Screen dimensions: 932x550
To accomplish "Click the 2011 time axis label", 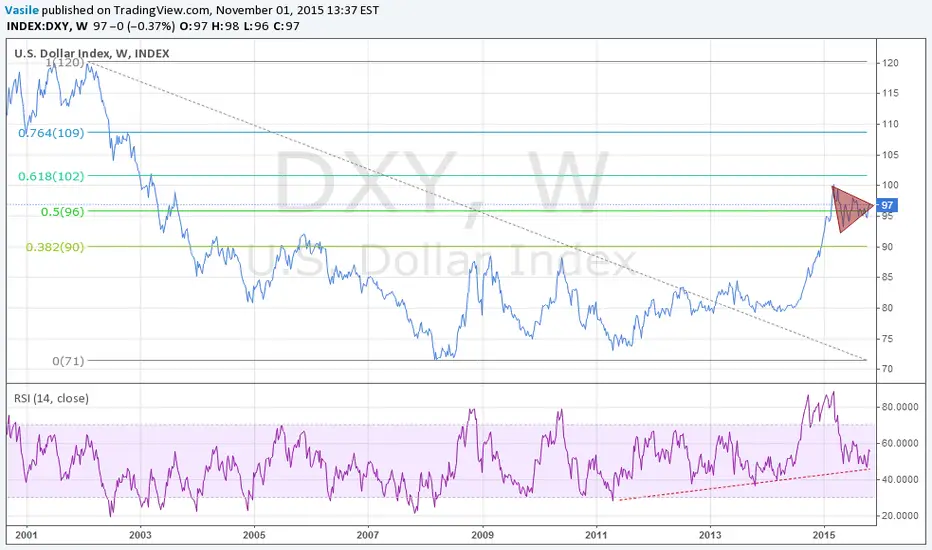I will click(x=596, y=535).
